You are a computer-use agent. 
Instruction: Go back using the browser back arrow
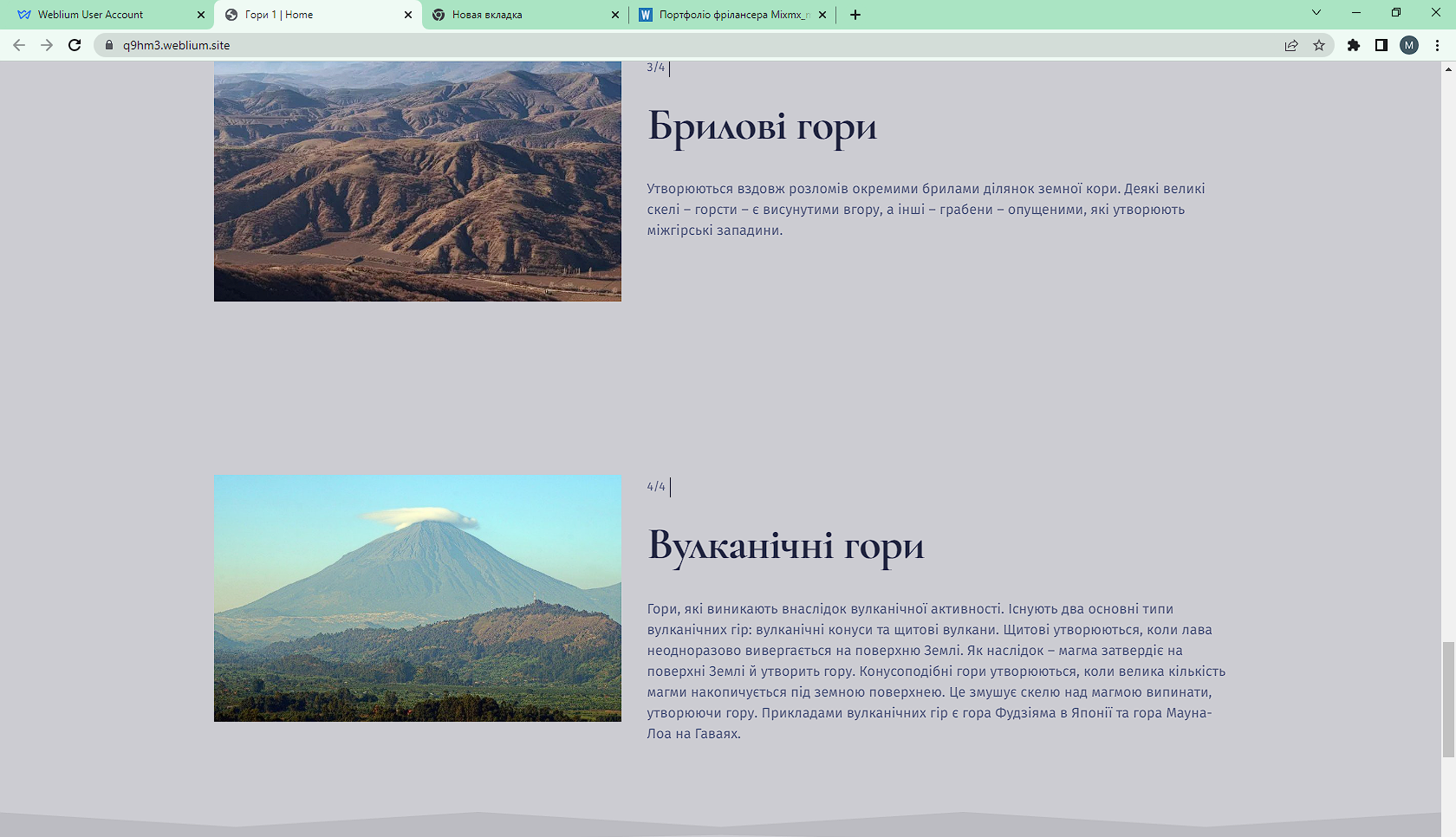tap(19, 45)
